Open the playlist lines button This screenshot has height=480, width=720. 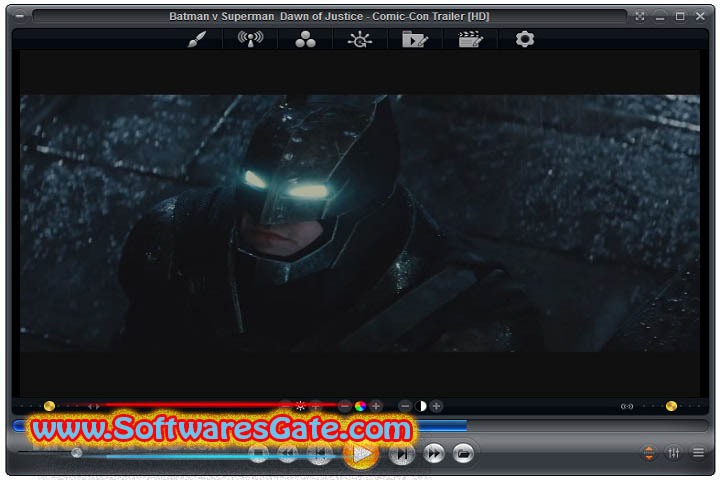pos(698,453)
